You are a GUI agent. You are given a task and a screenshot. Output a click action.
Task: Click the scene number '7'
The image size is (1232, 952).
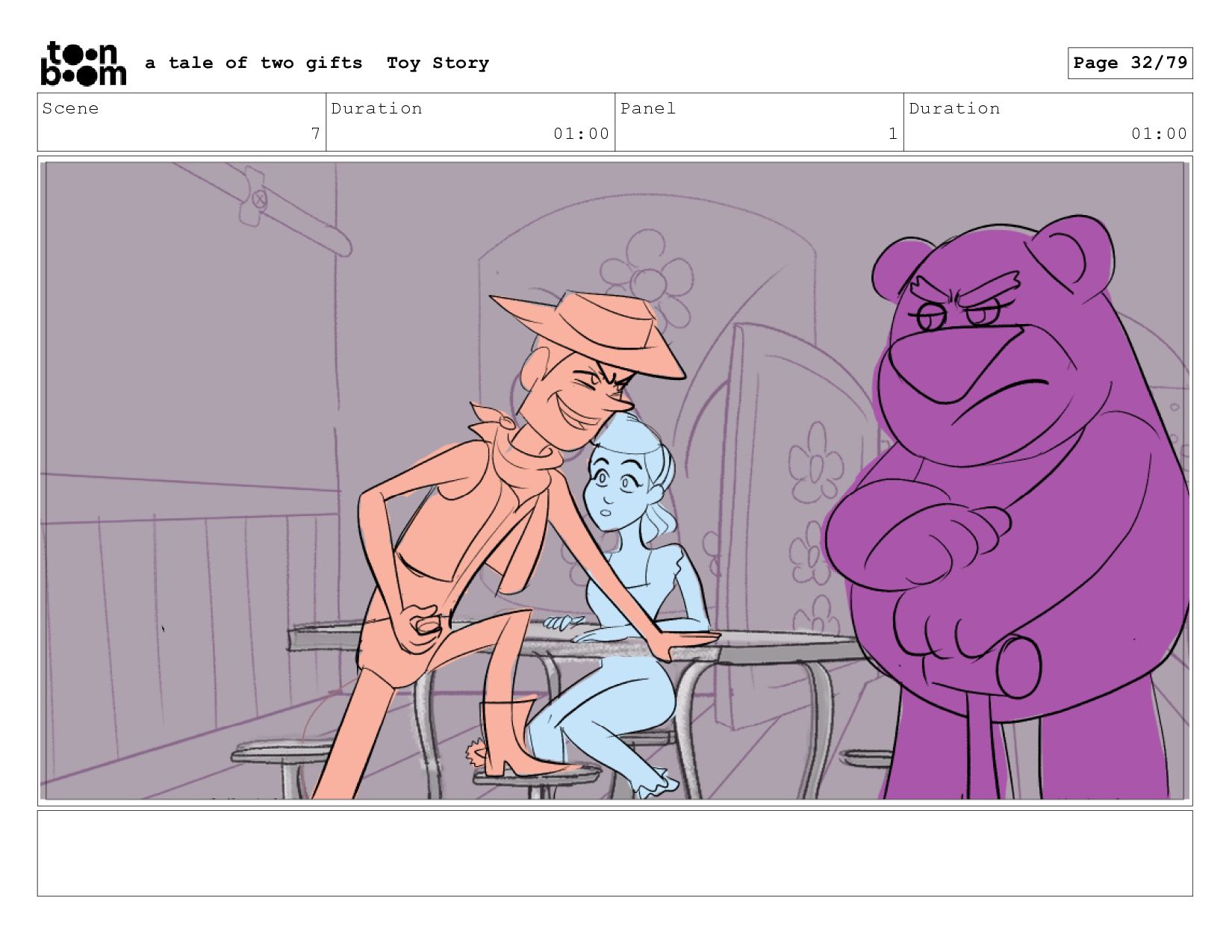click(x=316, y=134)
